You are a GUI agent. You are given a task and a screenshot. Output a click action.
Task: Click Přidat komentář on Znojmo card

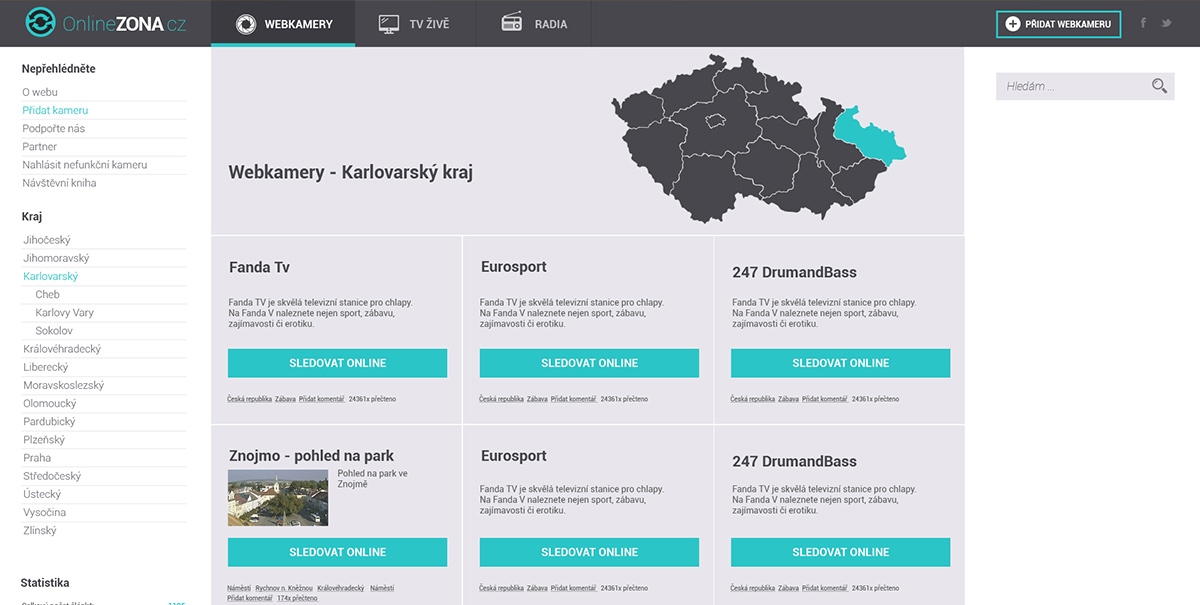pyautogui.click(x=250, y=598)
